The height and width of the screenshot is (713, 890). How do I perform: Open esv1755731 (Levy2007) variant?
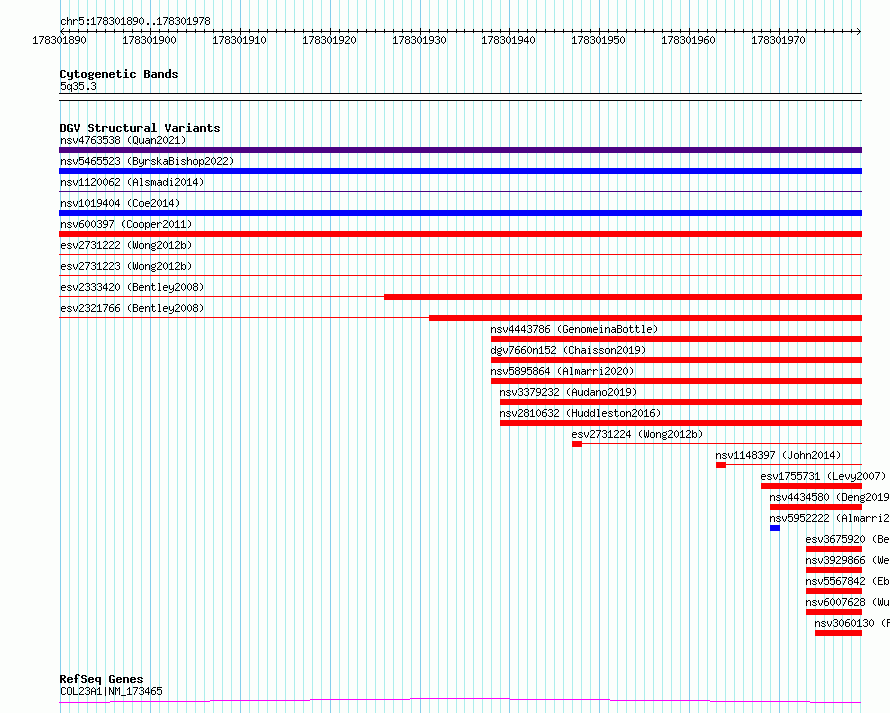coord(823,476)
